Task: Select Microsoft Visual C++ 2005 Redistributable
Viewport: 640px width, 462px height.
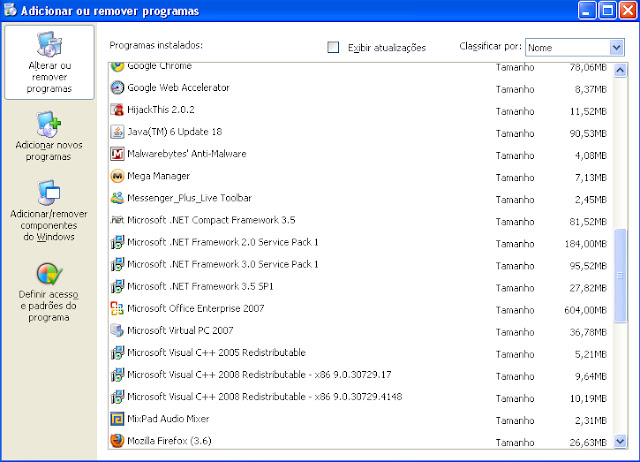Action: (361, 352)
